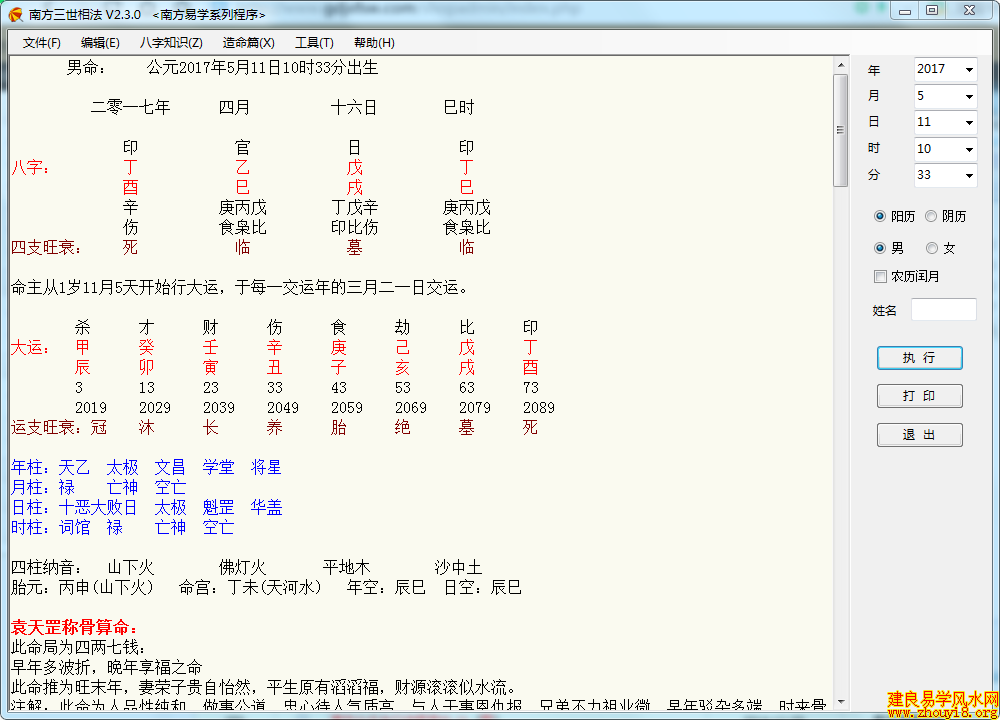Click the scrollbar down arrow
The width and height of the screenshot is (1000, 720).
841,701
